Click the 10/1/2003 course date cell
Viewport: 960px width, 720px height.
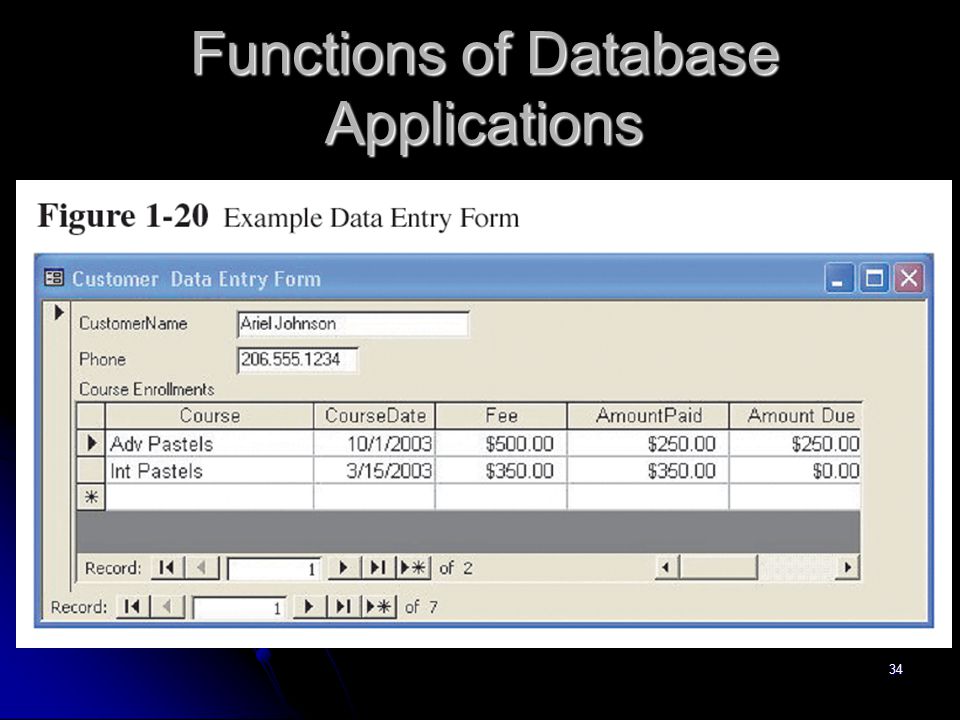(375, 443)
